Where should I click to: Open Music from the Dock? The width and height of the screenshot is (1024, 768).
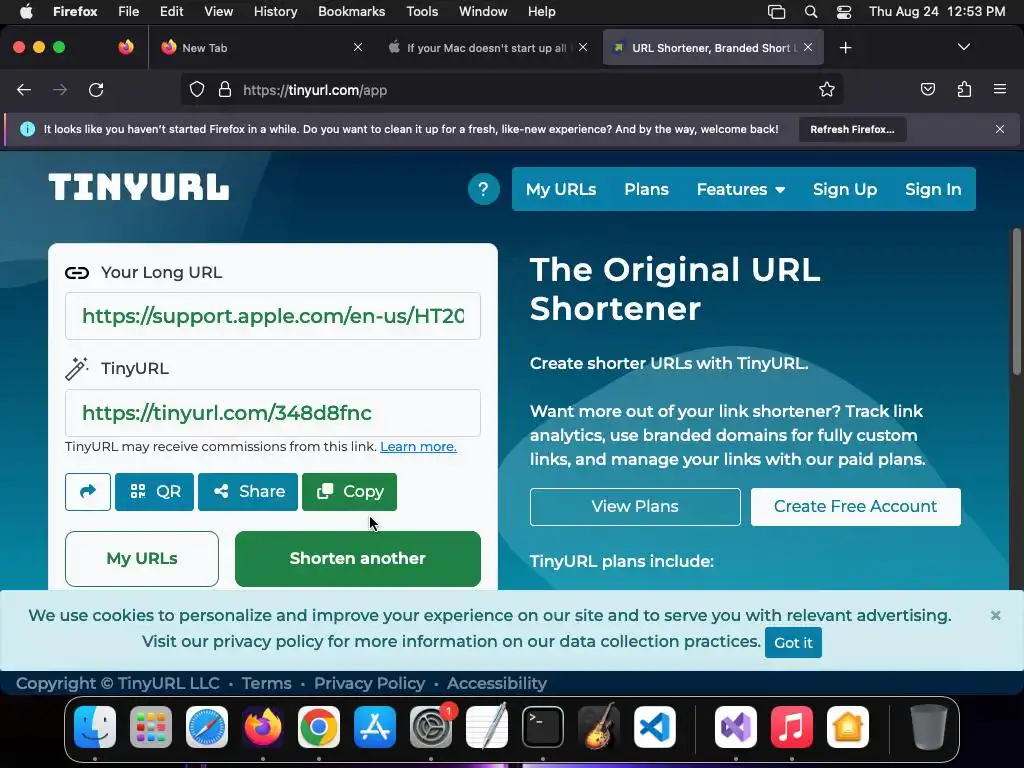tap(792, 727)
